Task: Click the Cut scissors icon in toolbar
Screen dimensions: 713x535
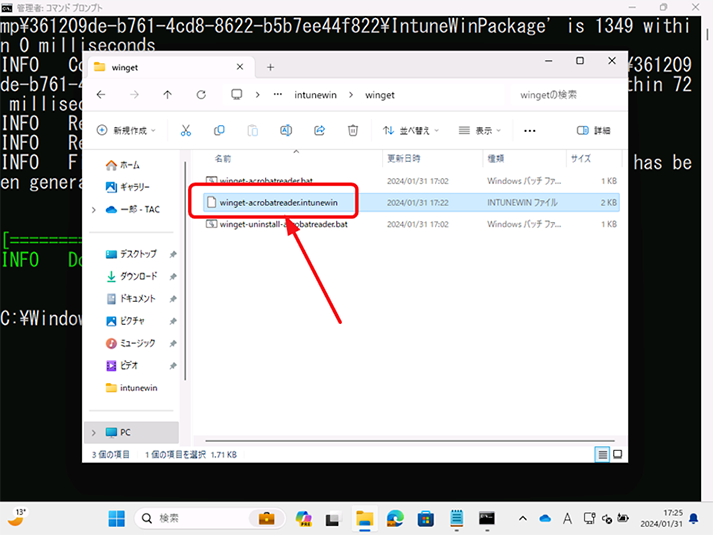Action: [x=186, y=131]
